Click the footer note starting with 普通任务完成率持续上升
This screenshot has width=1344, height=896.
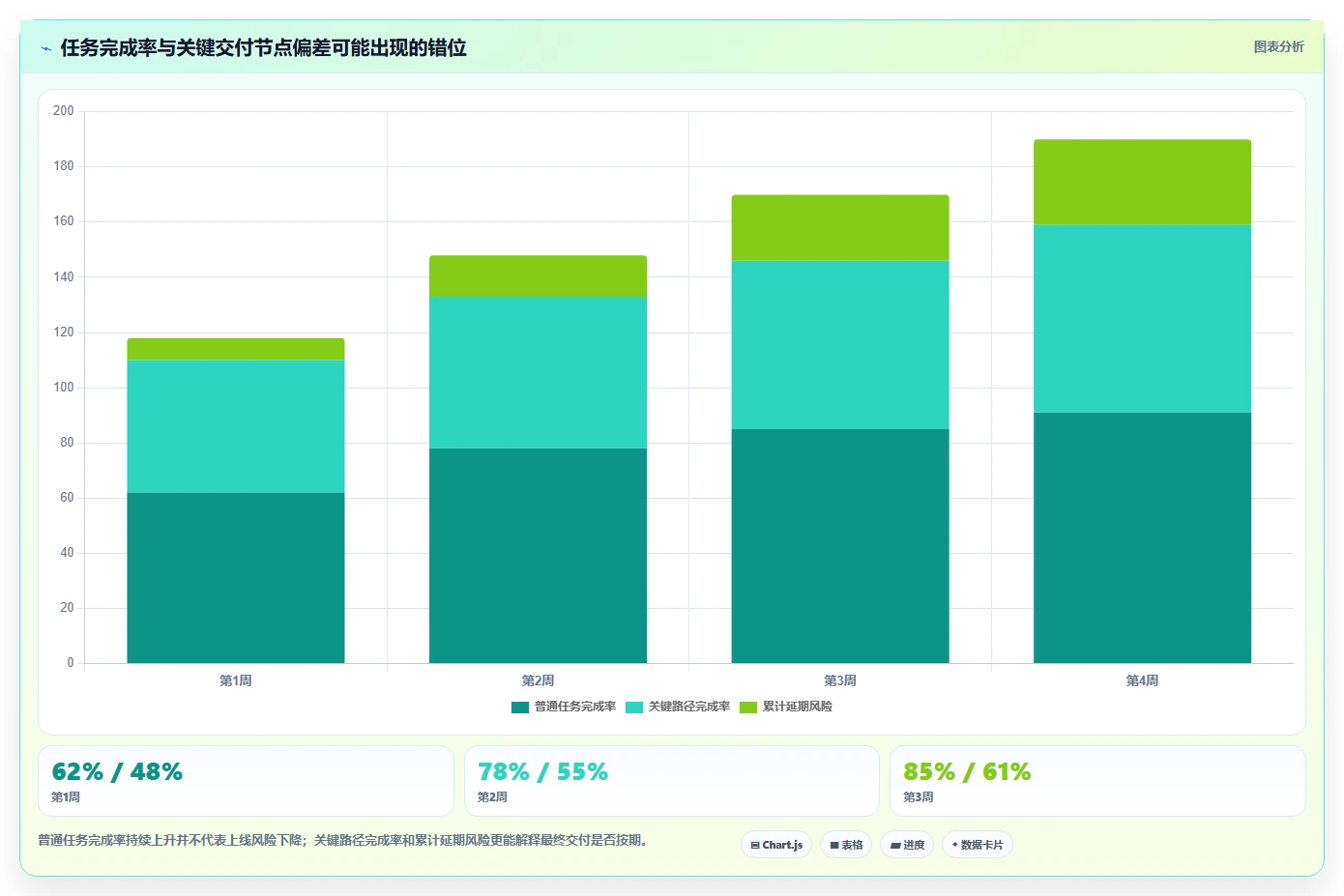[342, 840]
